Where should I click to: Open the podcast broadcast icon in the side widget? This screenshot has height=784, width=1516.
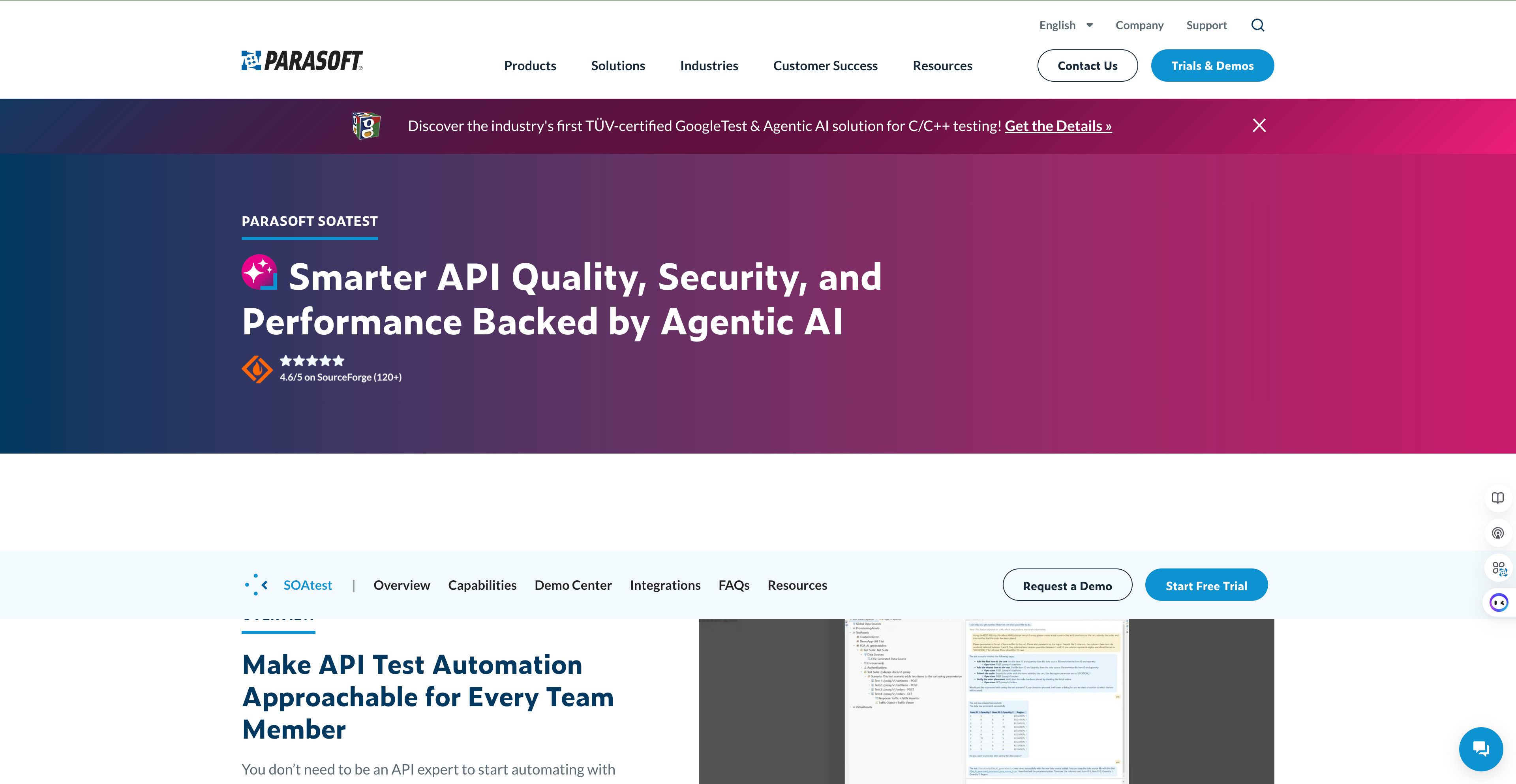(x=1498, y=533)
